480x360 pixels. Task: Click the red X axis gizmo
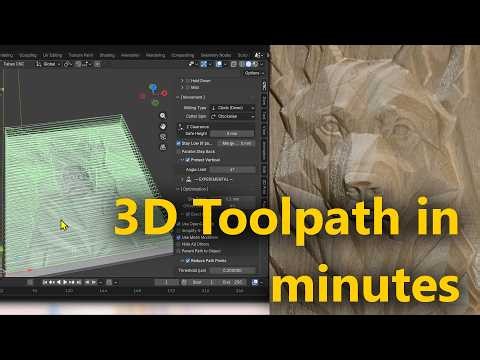[x=164, y=93]
